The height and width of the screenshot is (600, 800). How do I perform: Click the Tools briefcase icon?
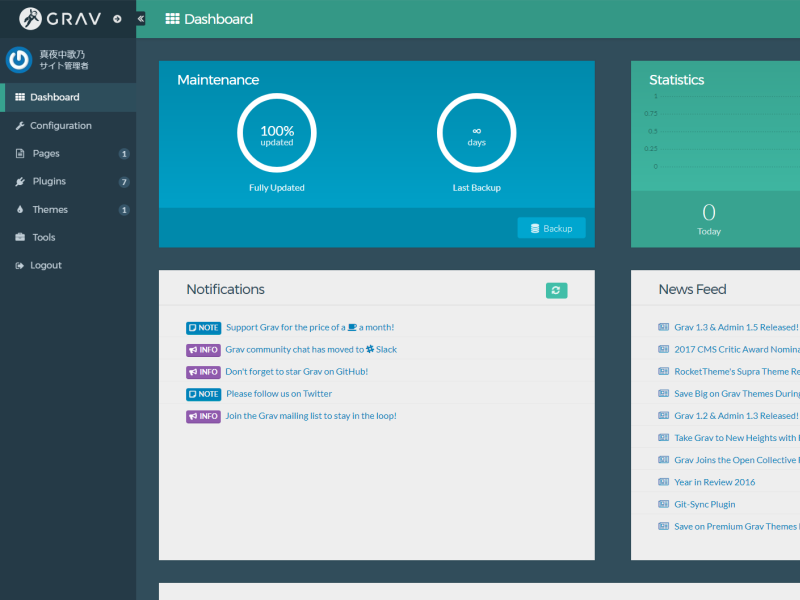click(x=20, y=237)
